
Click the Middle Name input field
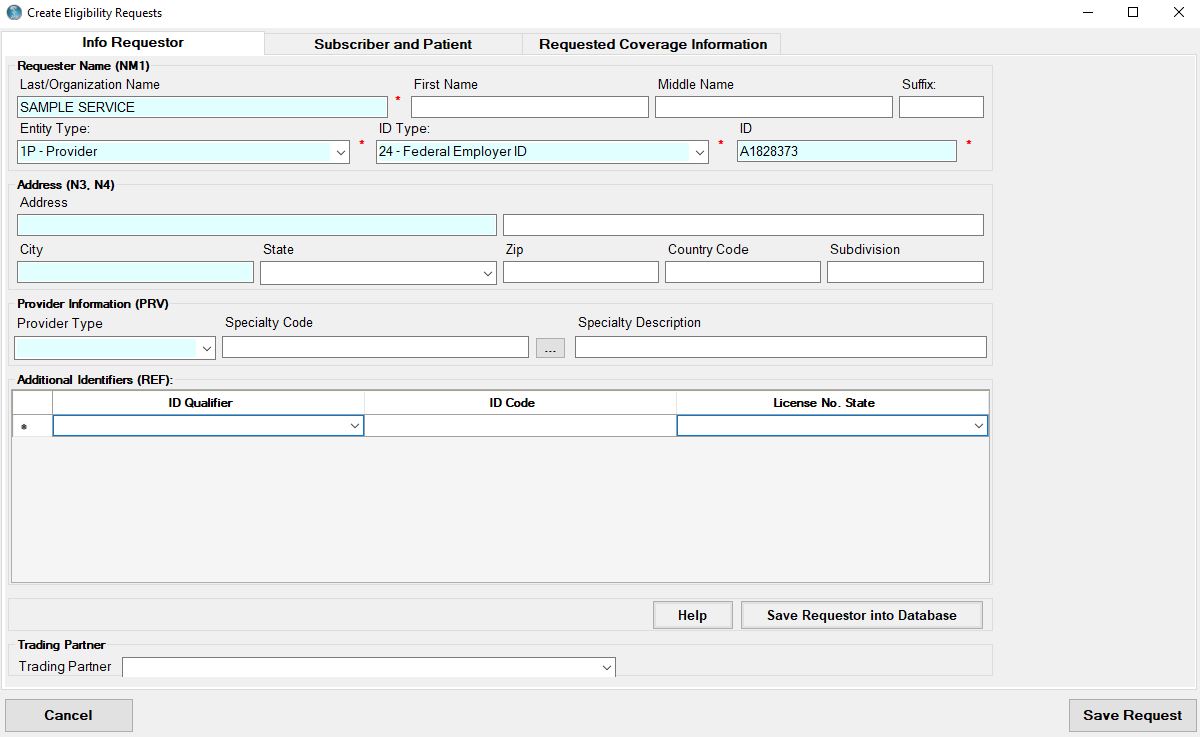click(x=774, y=107)
